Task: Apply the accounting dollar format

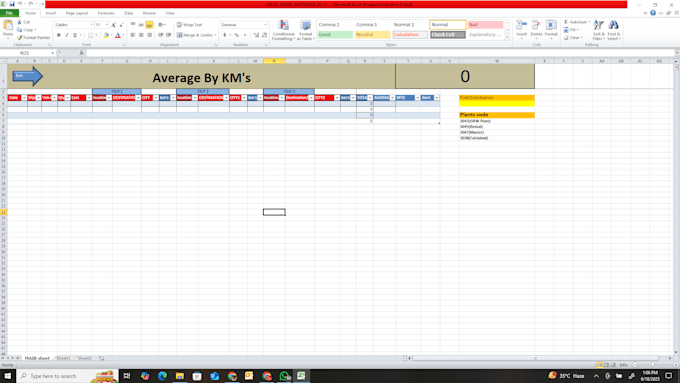Action: [225, 35]
